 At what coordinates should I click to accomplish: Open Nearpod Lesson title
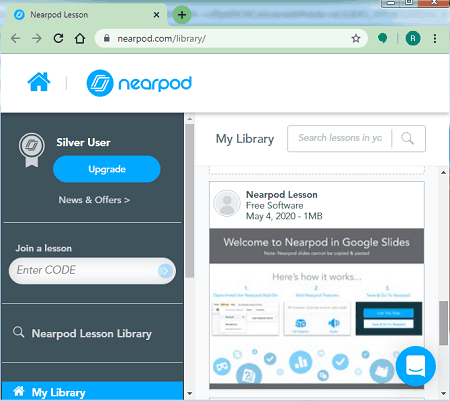[282, 195]
